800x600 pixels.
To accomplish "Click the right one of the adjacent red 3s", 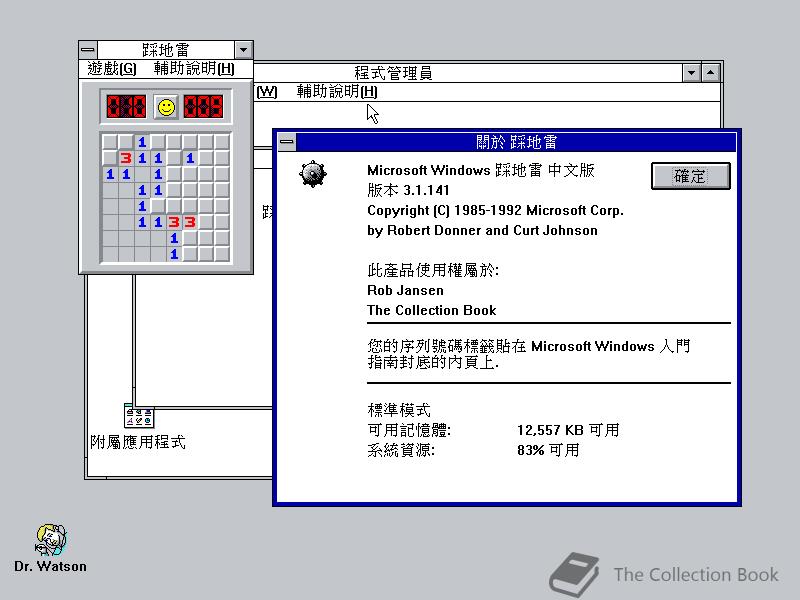I will coord(190,222).
